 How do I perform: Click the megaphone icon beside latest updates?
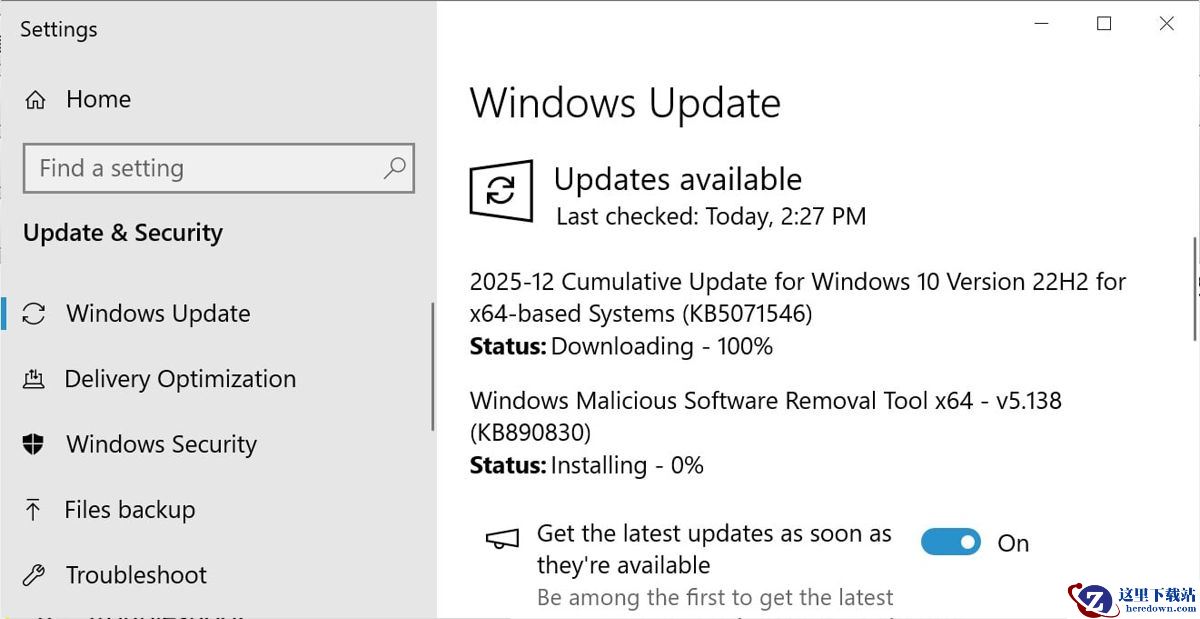[502, 540]
